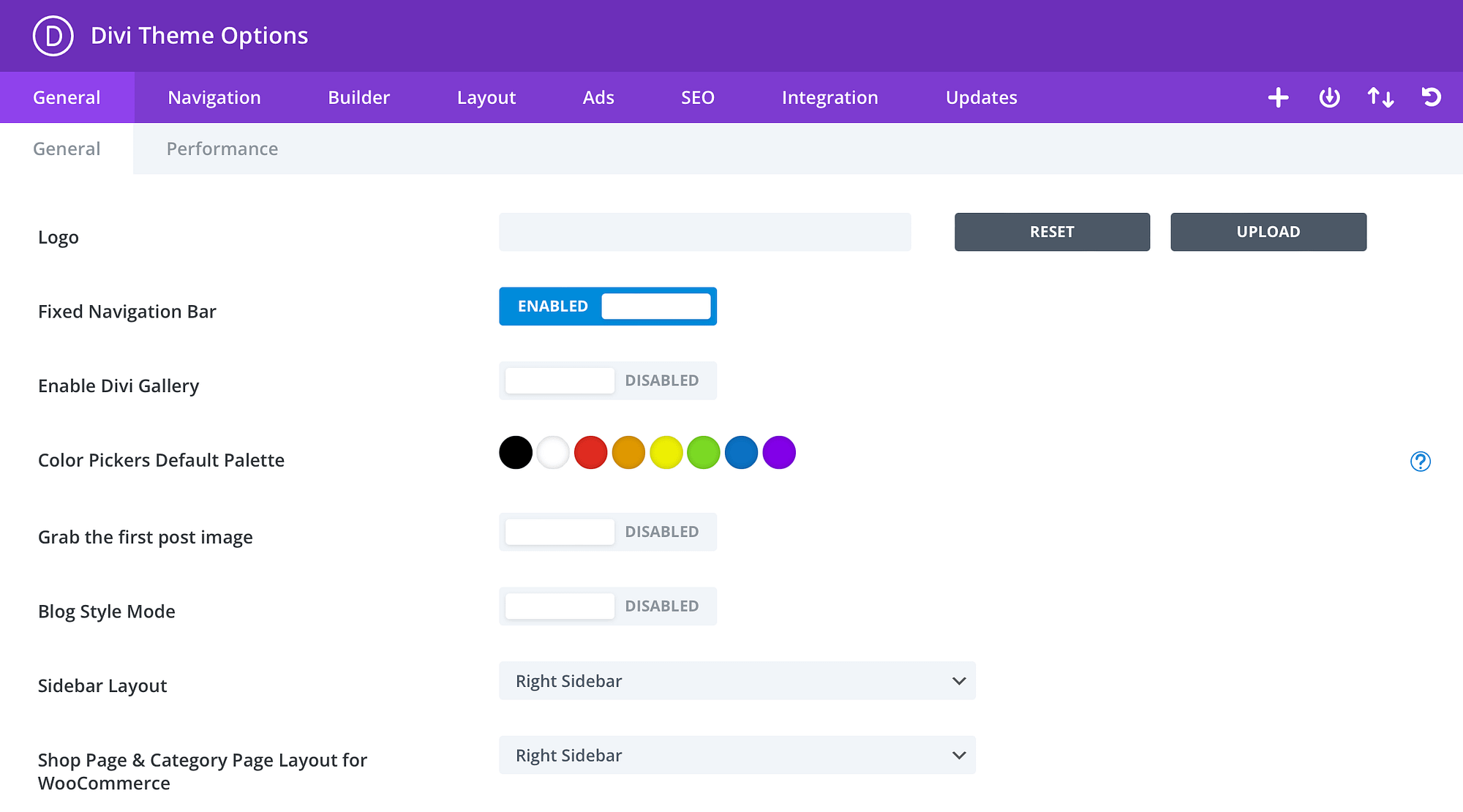Click the SEO tab in navigation
This screenshot has height=812, width=1463.
point(698,97)
